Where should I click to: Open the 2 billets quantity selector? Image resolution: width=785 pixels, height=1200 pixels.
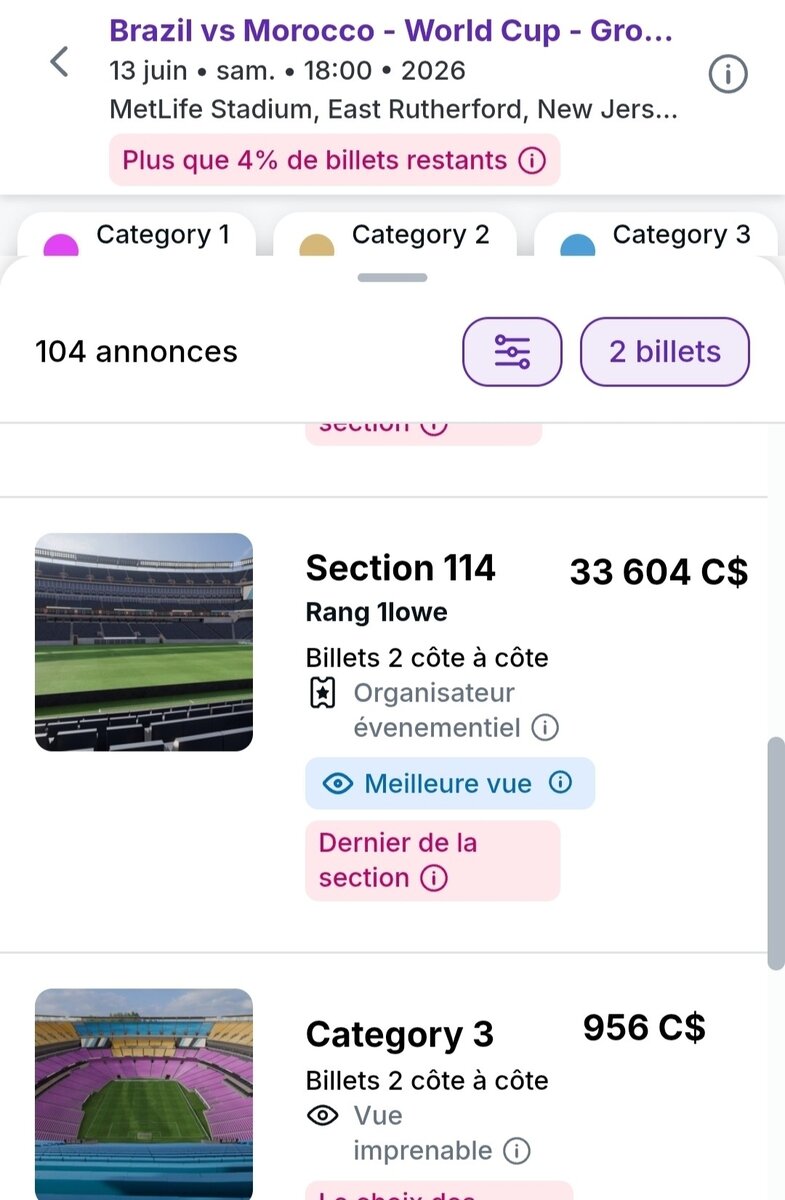(664, 352)
